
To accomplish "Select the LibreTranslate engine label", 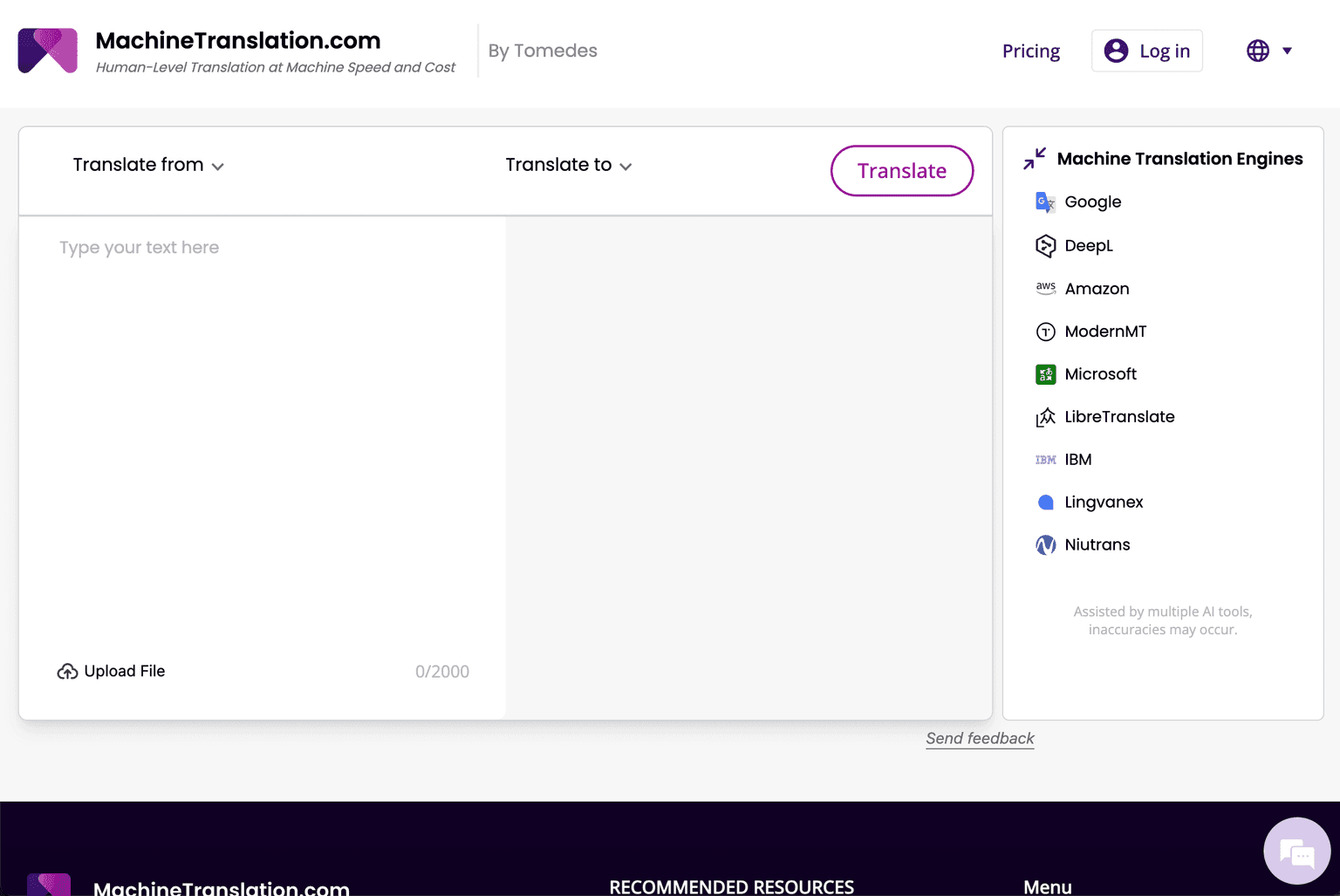I will [1119, 417].
